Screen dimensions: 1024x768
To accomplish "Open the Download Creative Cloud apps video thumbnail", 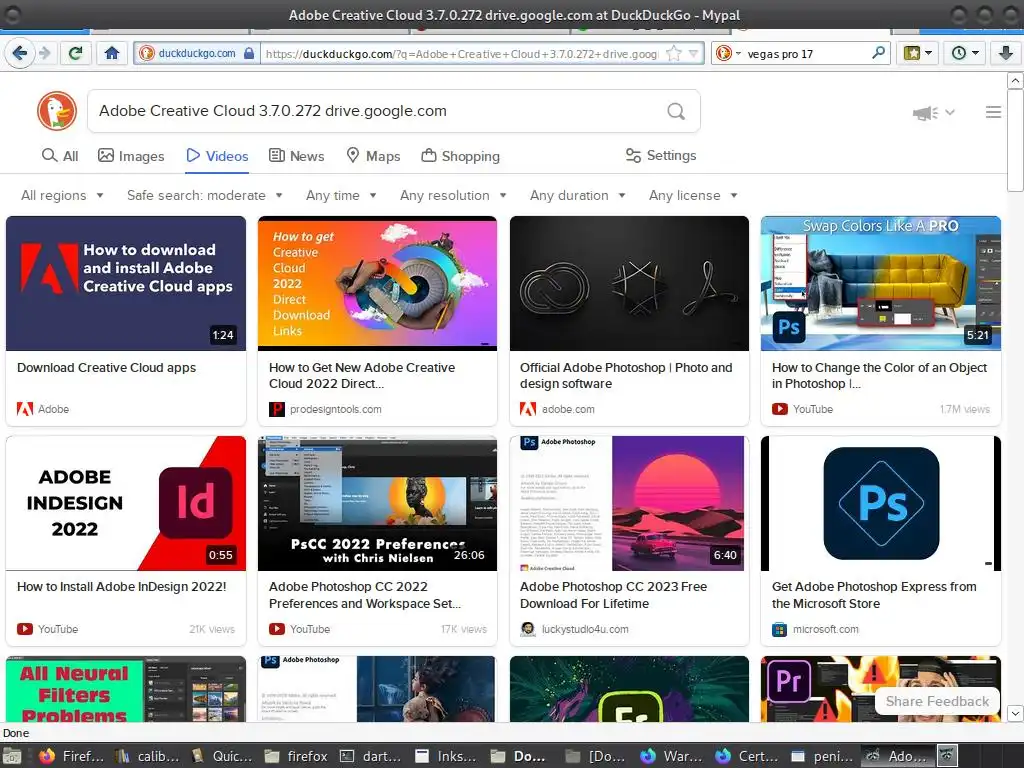I will pyautogui.click(x=126, y=283).
